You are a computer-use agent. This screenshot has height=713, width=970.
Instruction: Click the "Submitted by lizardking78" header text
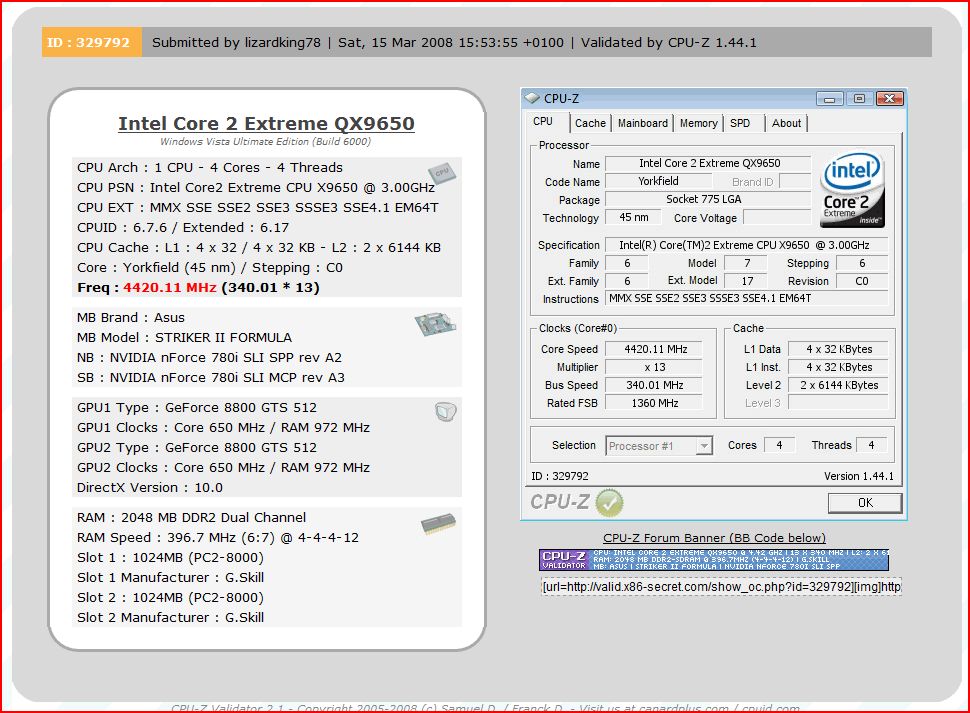click(x=236, y=43)
